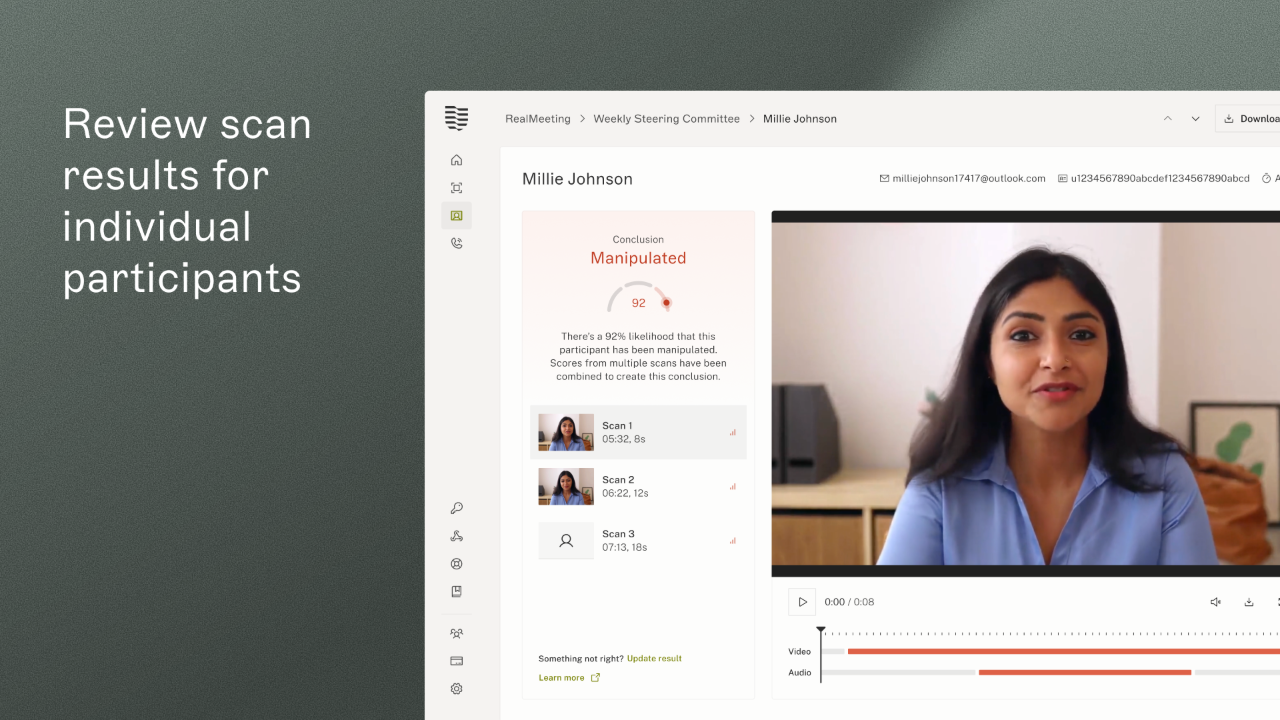Click the red Video timeline bar

coord(1063,652)
